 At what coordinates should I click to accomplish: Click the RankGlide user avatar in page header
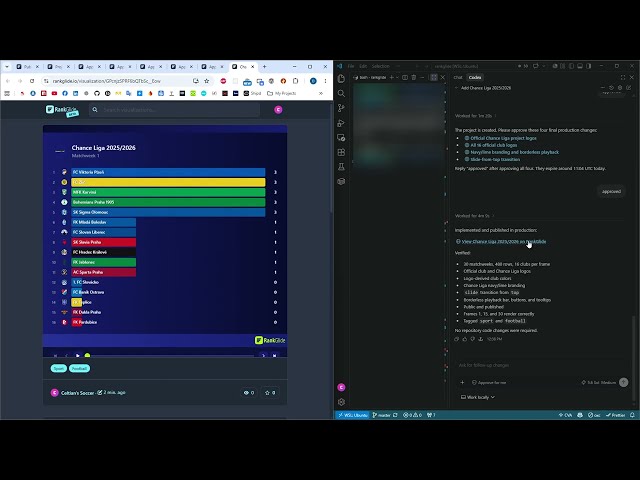pyautogui.click(x=278, y=110)
